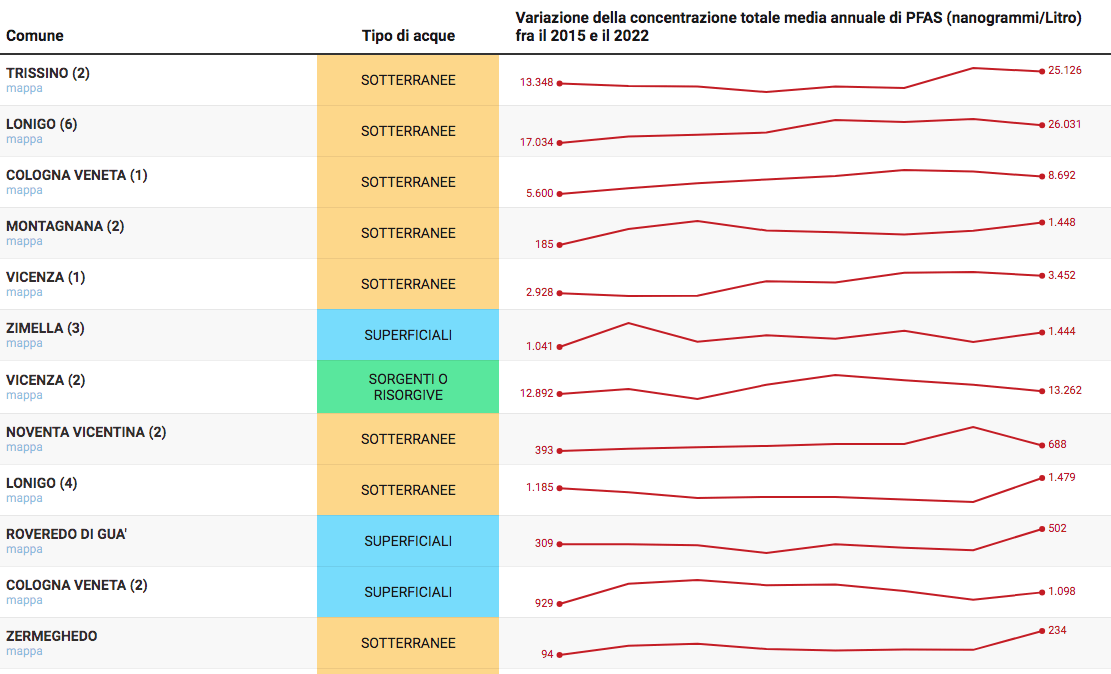Image resolution: width=1111 pixels, height=674 pixels.
Task: Click mappa link beneath NOVENTA VICENTINA (2)
Action: point(24,447)
